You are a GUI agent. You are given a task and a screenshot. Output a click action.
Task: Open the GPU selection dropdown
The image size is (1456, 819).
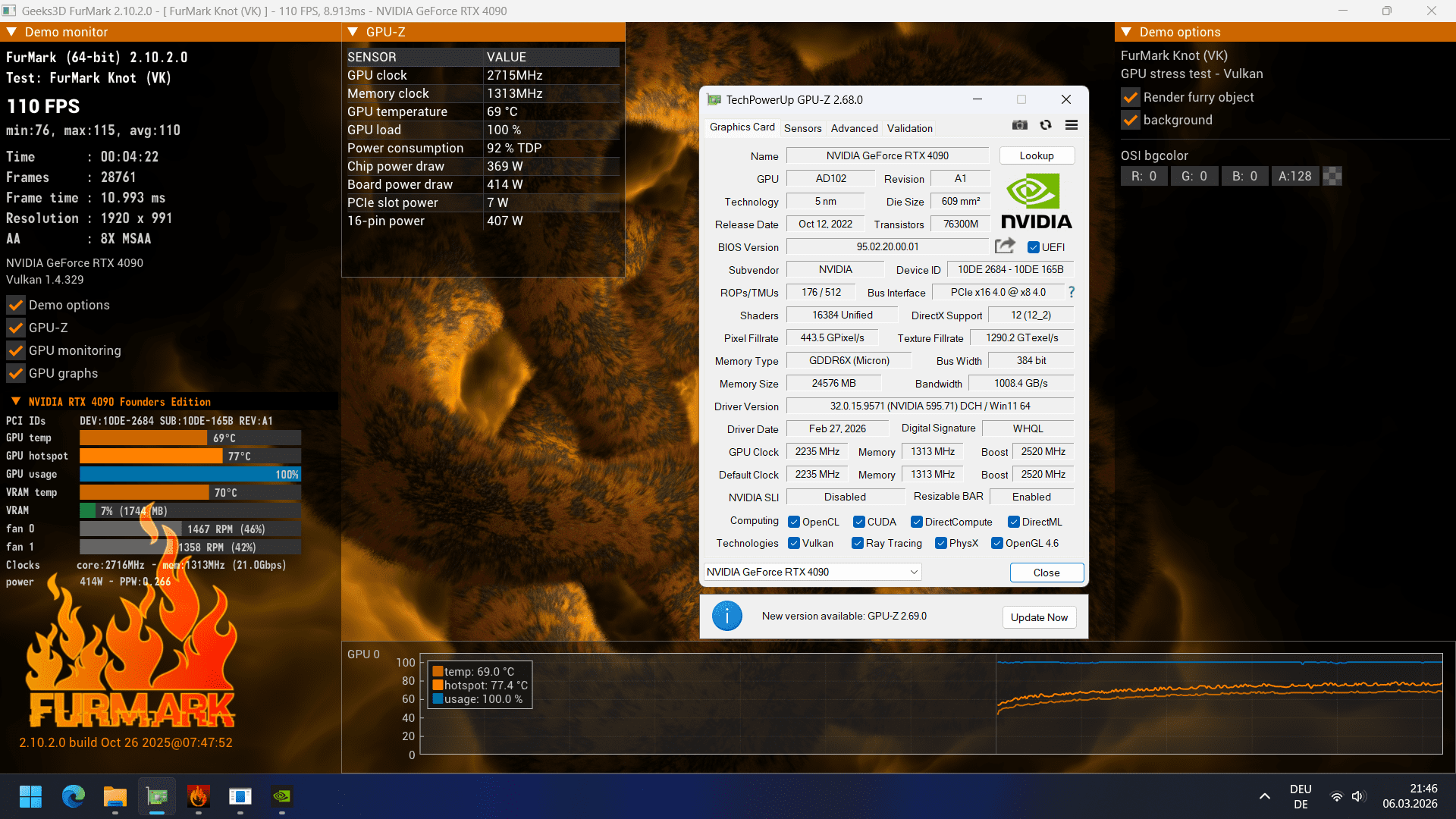(x=812, y=572)
